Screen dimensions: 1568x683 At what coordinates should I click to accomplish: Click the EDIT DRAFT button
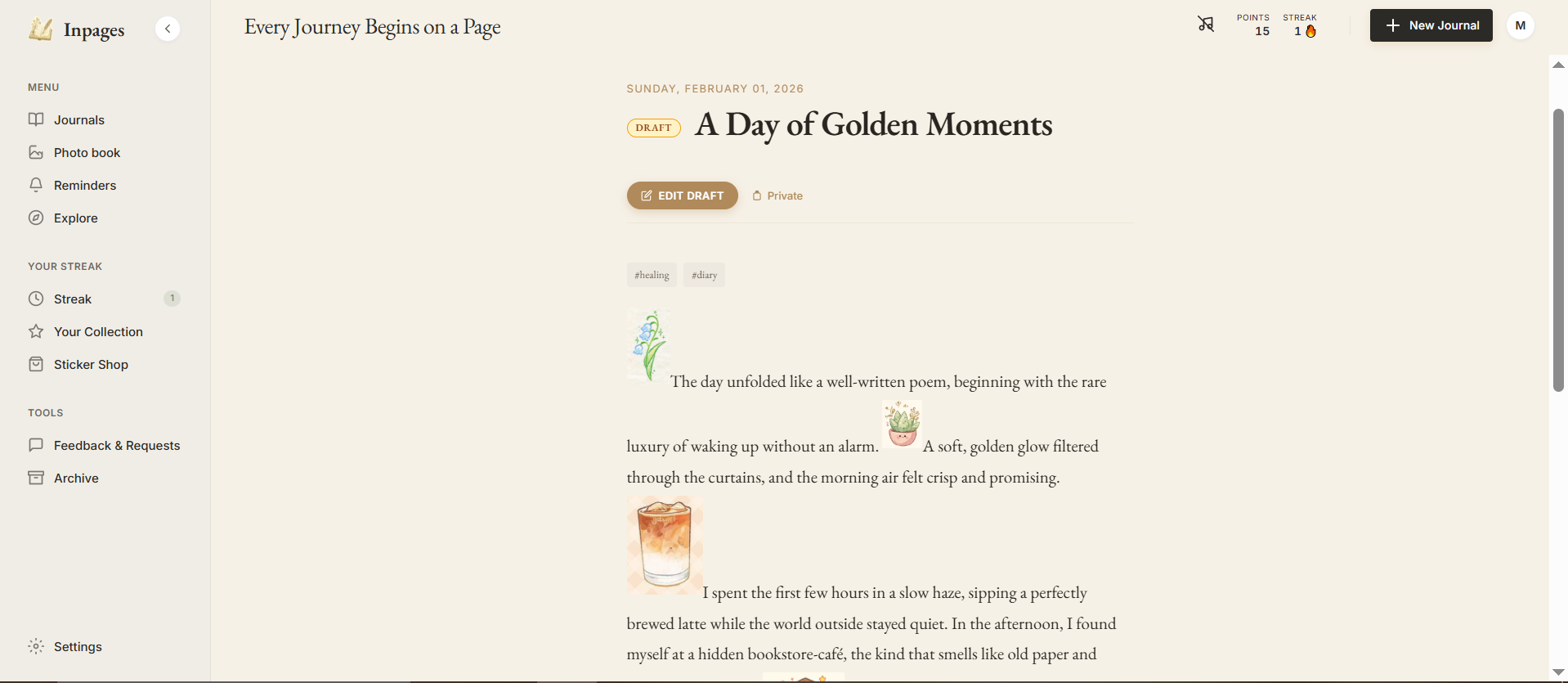pos(682,195)
